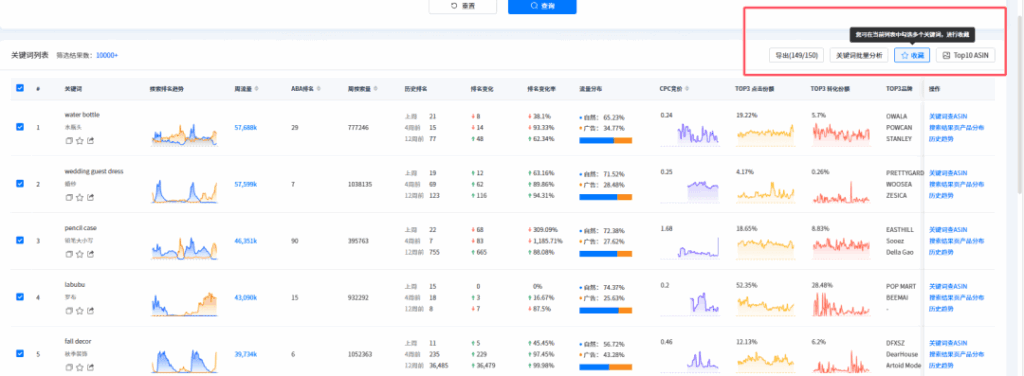Click the POP MART brand name
The image size is (1024, 376).
pyautogui.click(x=902, y=286)
